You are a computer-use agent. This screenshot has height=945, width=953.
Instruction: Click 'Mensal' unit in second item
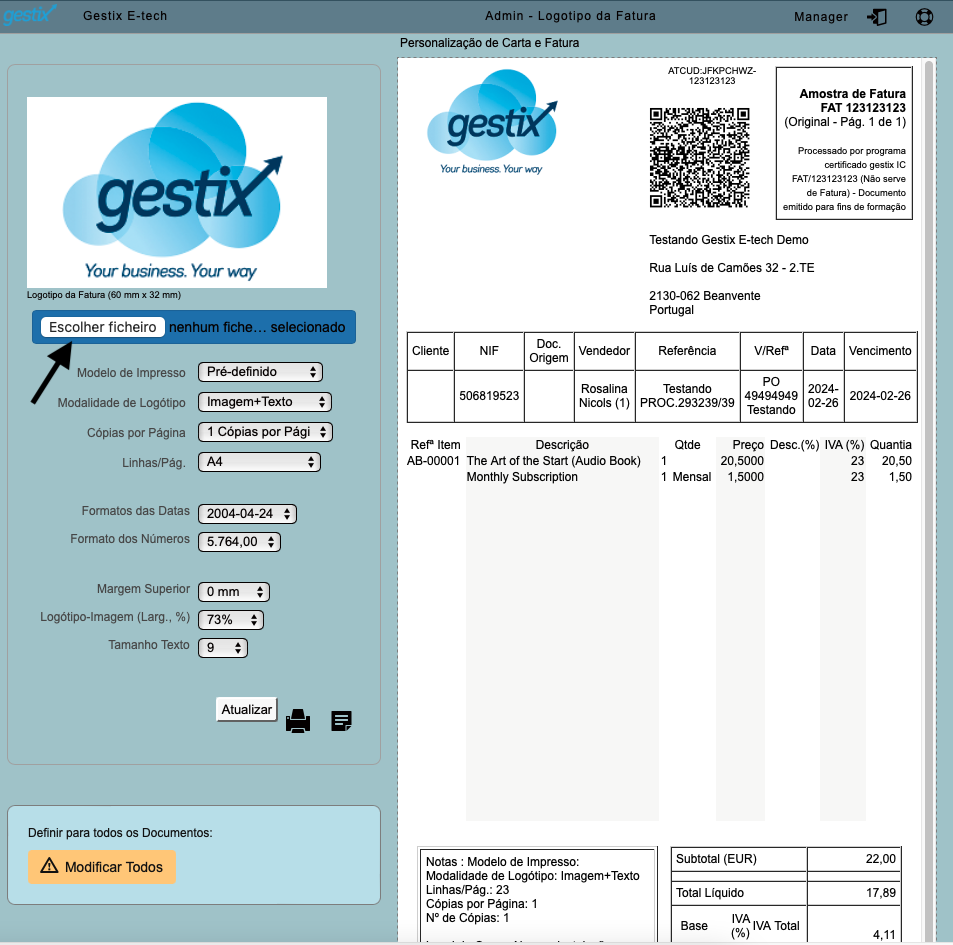tap(692, 476)
